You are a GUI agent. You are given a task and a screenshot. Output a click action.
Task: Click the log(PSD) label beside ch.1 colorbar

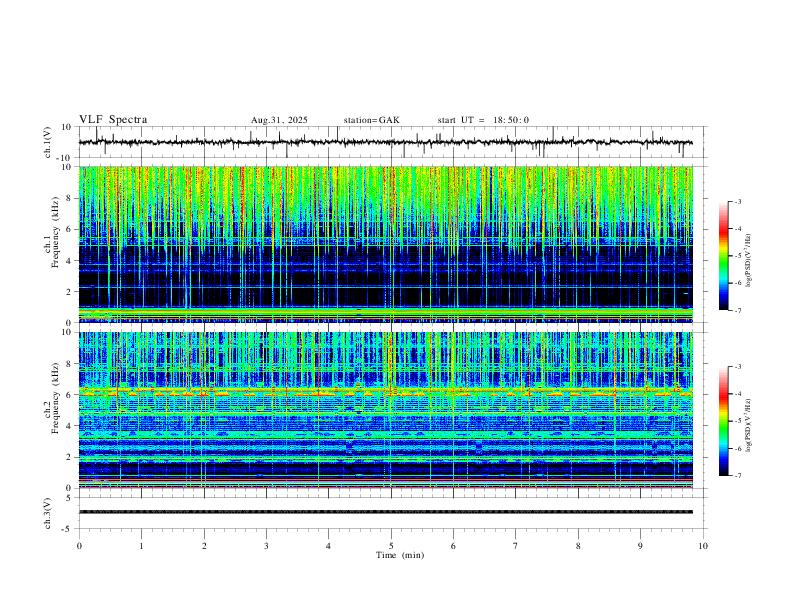(748, 261)
